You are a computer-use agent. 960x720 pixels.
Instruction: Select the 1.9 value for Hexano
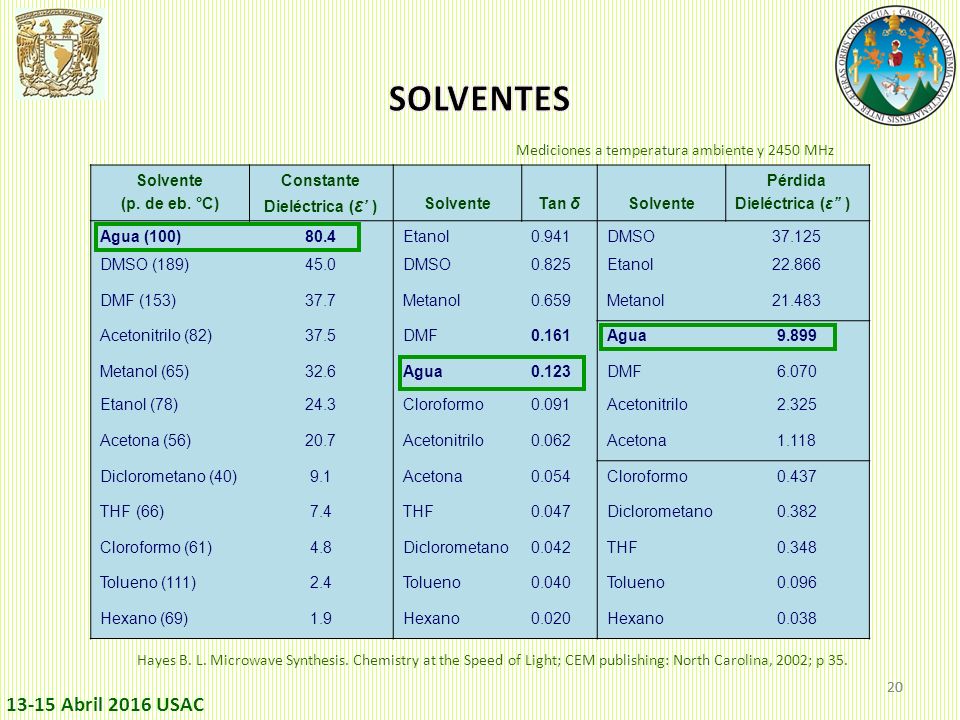(x=320, y=618)
